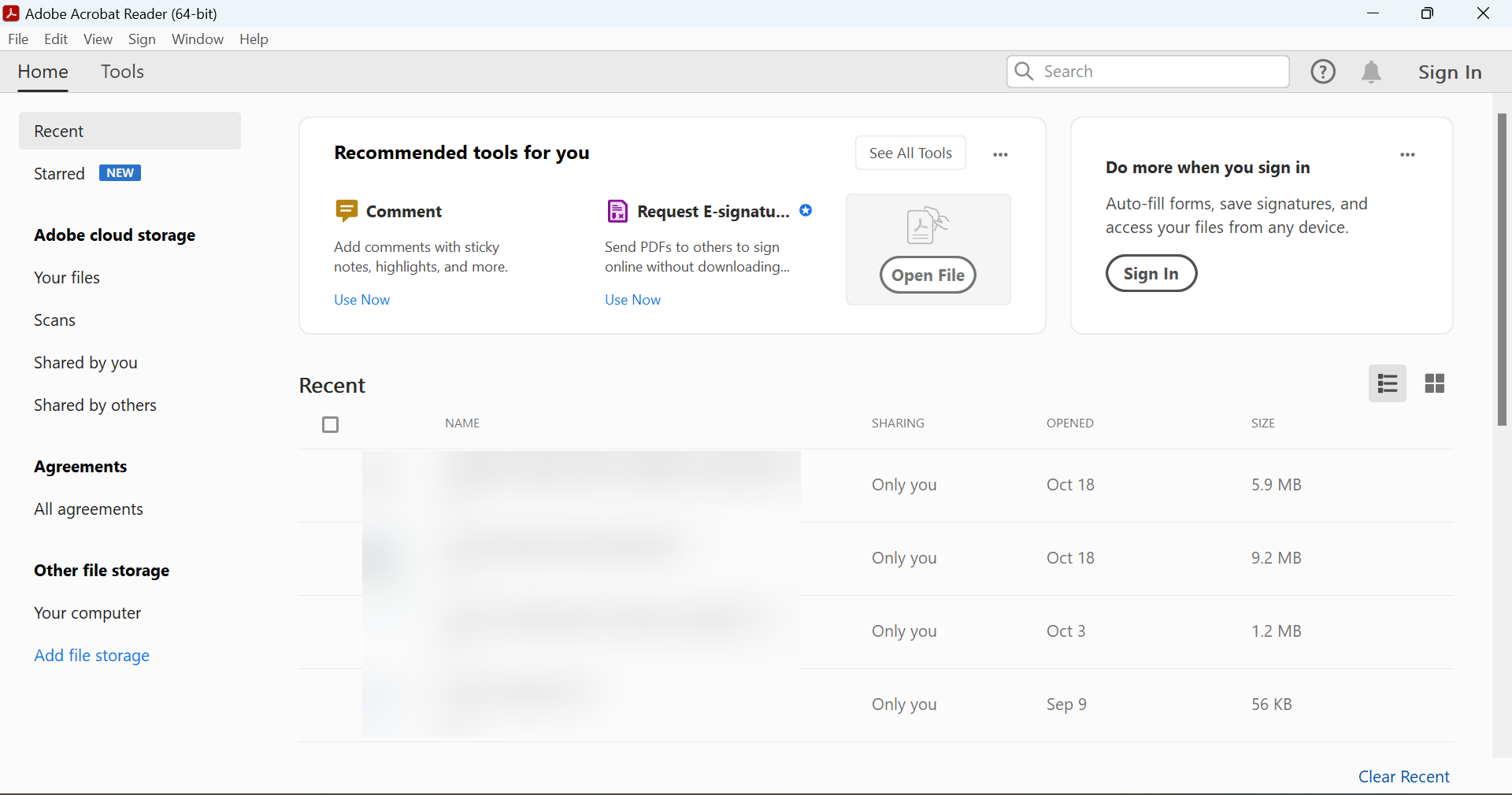Image resolution: width=1512 pixels, height=795 pixels.
Task: Open the Sign menu
Action: click(142, 39)
